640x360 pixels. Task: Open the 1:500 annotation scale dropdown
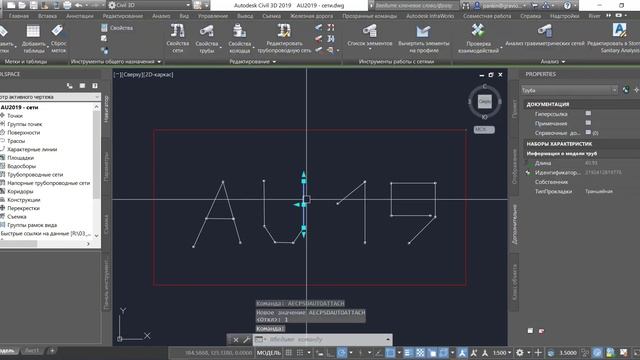click(502, 353)
